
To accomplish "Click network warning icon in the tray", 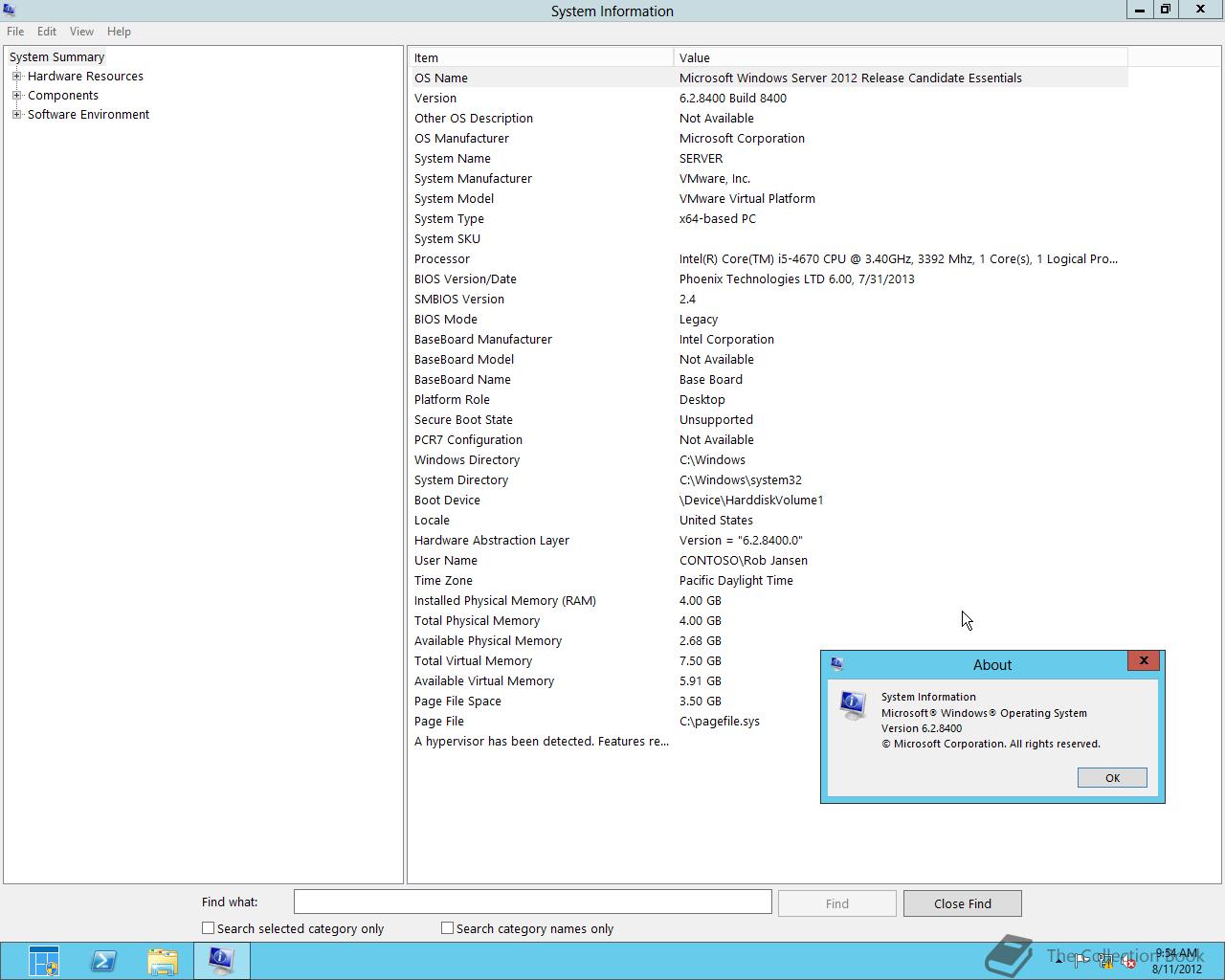I will (x=1105, y=962).
